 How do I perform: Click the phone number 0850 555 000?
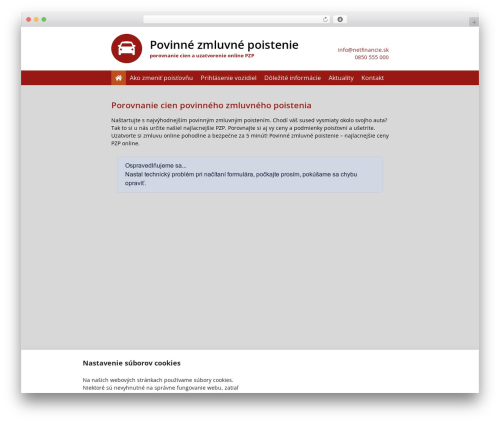[372, 57]
